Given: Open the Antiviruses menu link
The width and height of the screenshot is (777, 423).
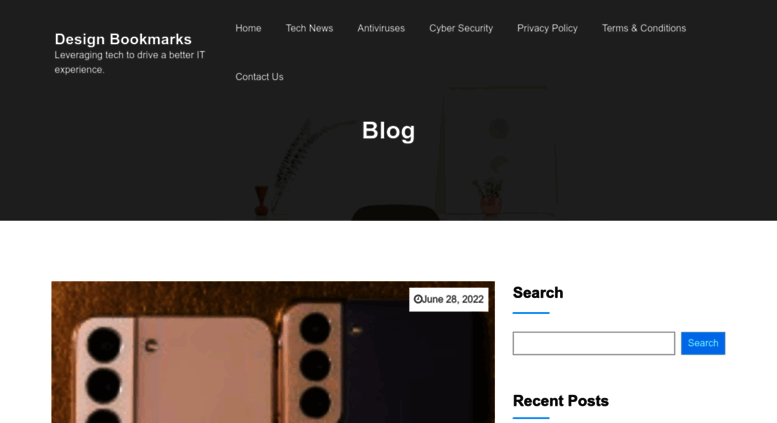Looking at the screenshot, I should [381, 28].
